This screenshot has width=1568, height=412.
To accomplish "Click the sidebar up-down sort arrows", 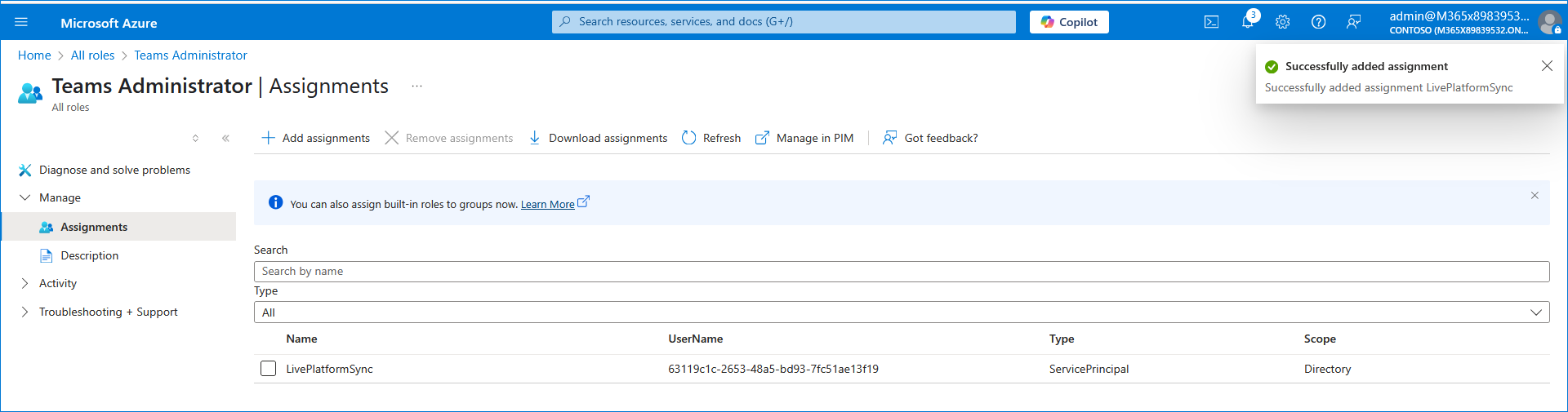I will point(195,138).
